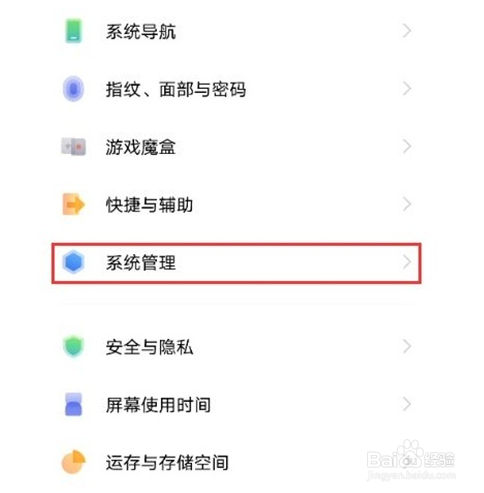Tap the 游戏魔盒 game box icon
The image size is (484, 493).
pyautogui.click(x=73, y=147)
